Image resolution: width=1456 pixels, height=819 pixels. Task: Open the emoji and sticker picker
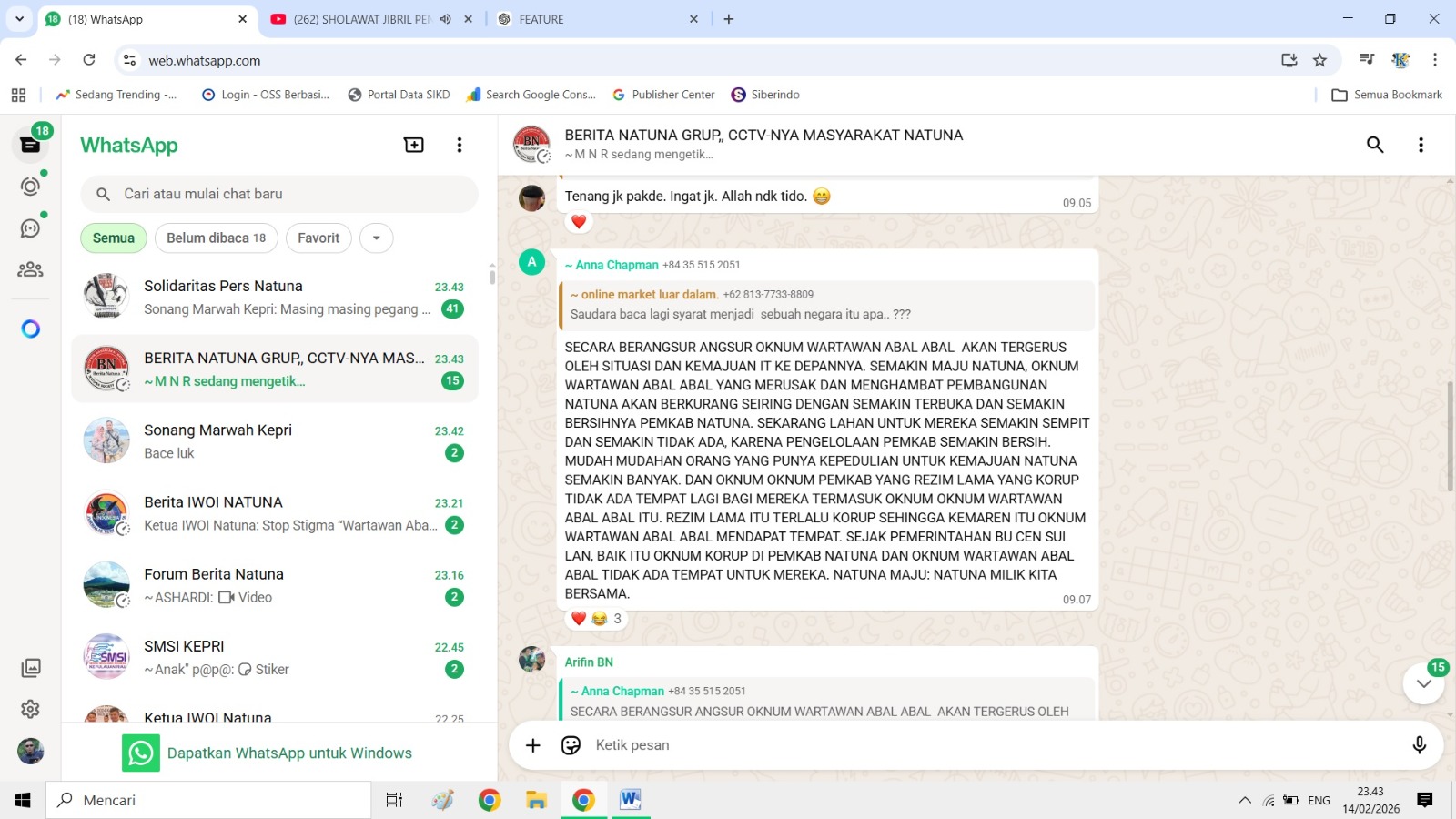point(571,745)
